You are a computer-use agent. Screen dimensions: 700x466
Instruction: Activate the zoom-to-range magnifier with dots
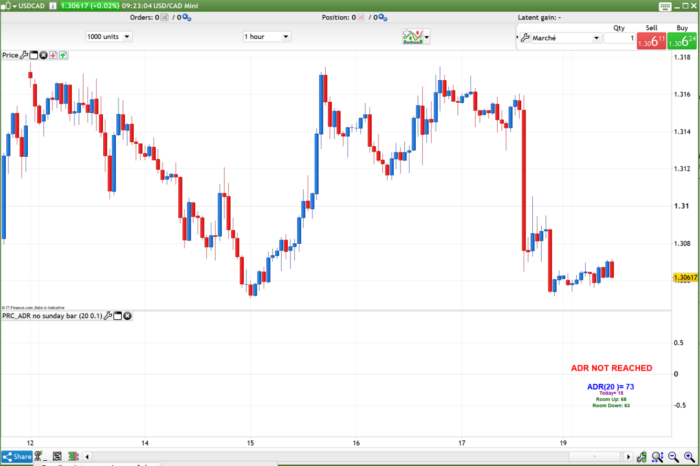pyautogui.click(x=657, y=457)
